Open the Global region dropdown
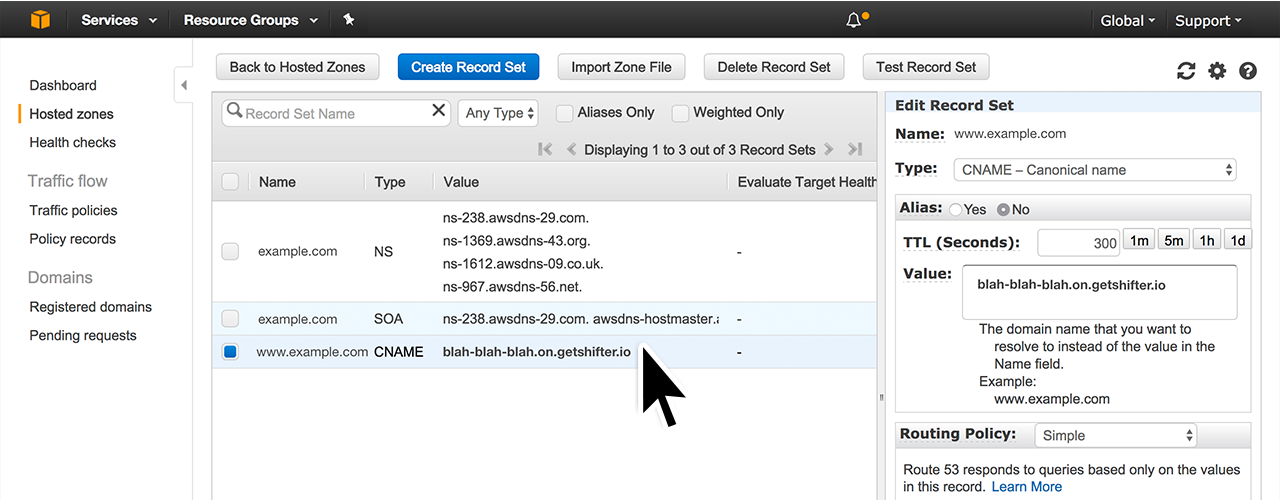 (x=1128, y=20)
